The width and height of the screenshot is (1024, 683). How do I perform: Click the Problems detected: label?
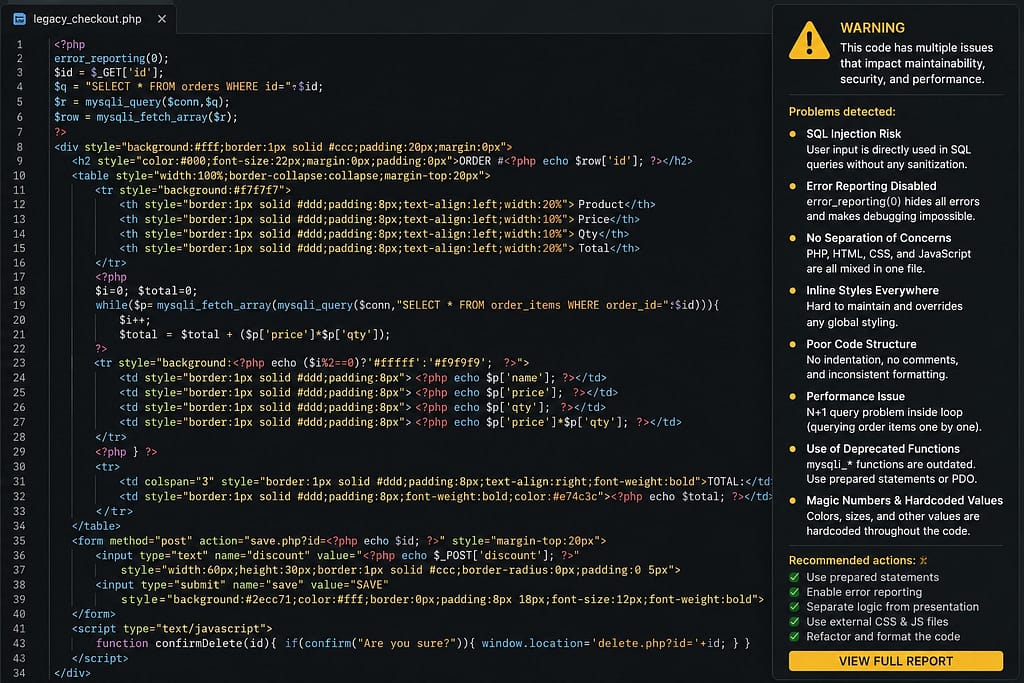[842, 112]
